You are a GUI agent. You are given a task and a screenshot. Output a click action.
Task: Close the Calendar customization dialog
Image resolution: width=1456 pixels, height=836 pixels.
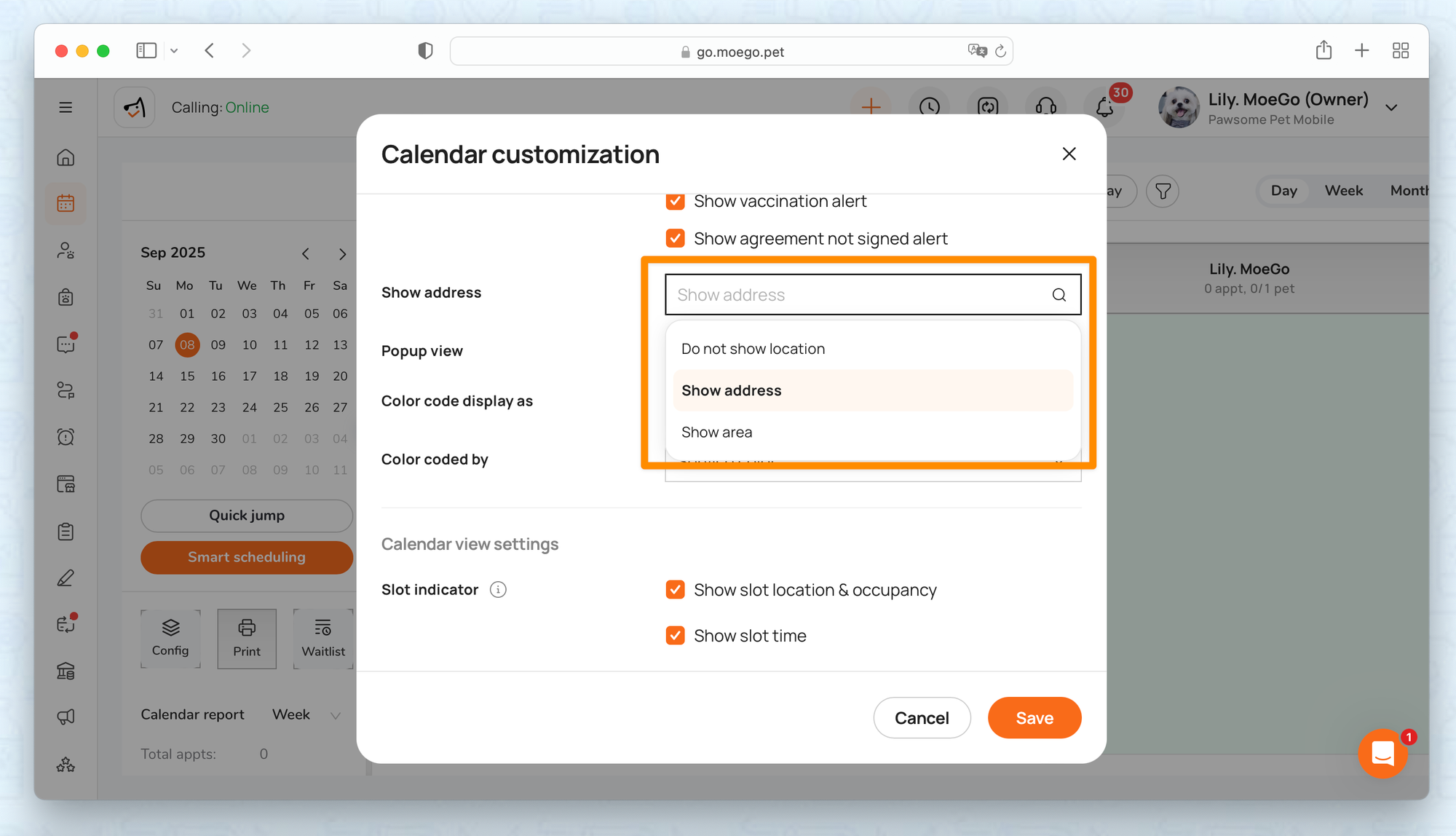[x=1069, y=154]
